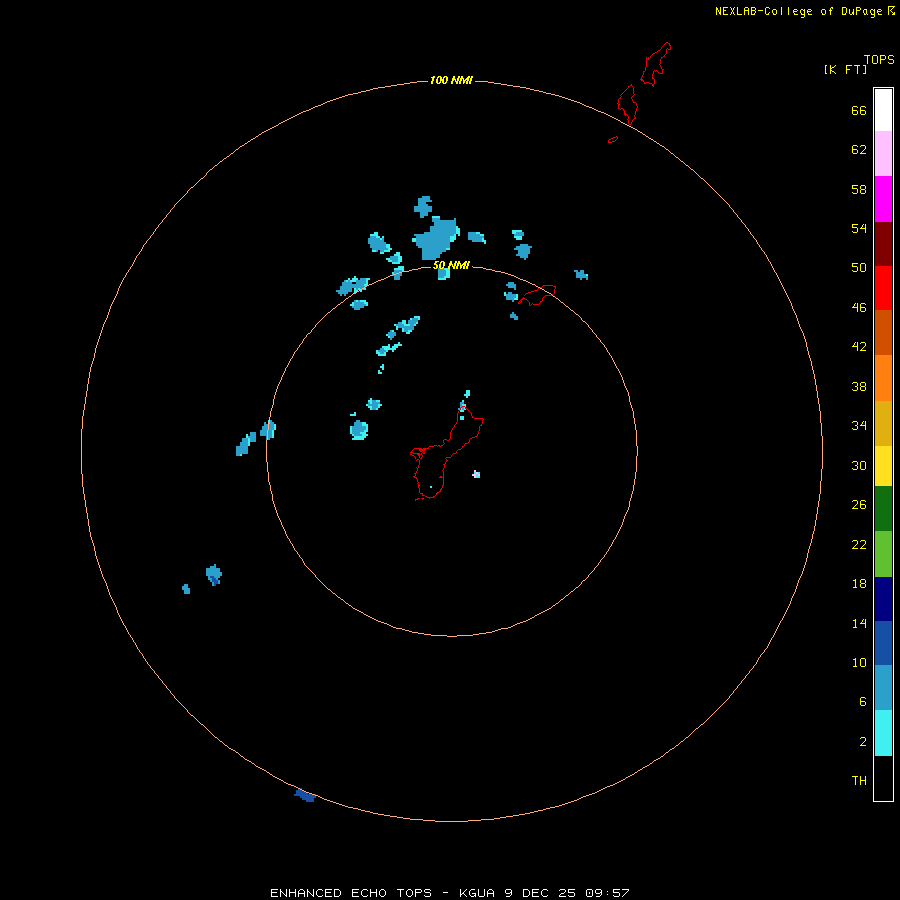This screenshot has height=900, width=900.
Task: Click the light blue 6 kft swatch
Action: pos(883,688)
